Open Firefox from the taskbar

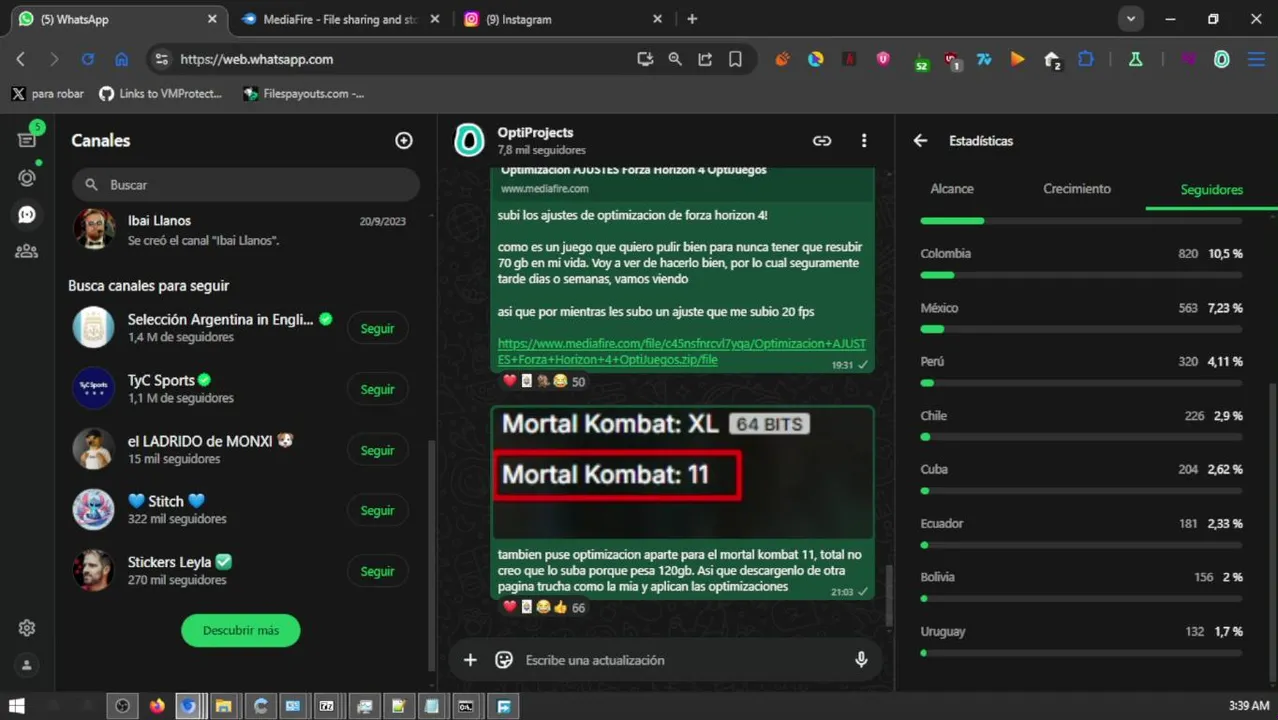coord(156,706)
